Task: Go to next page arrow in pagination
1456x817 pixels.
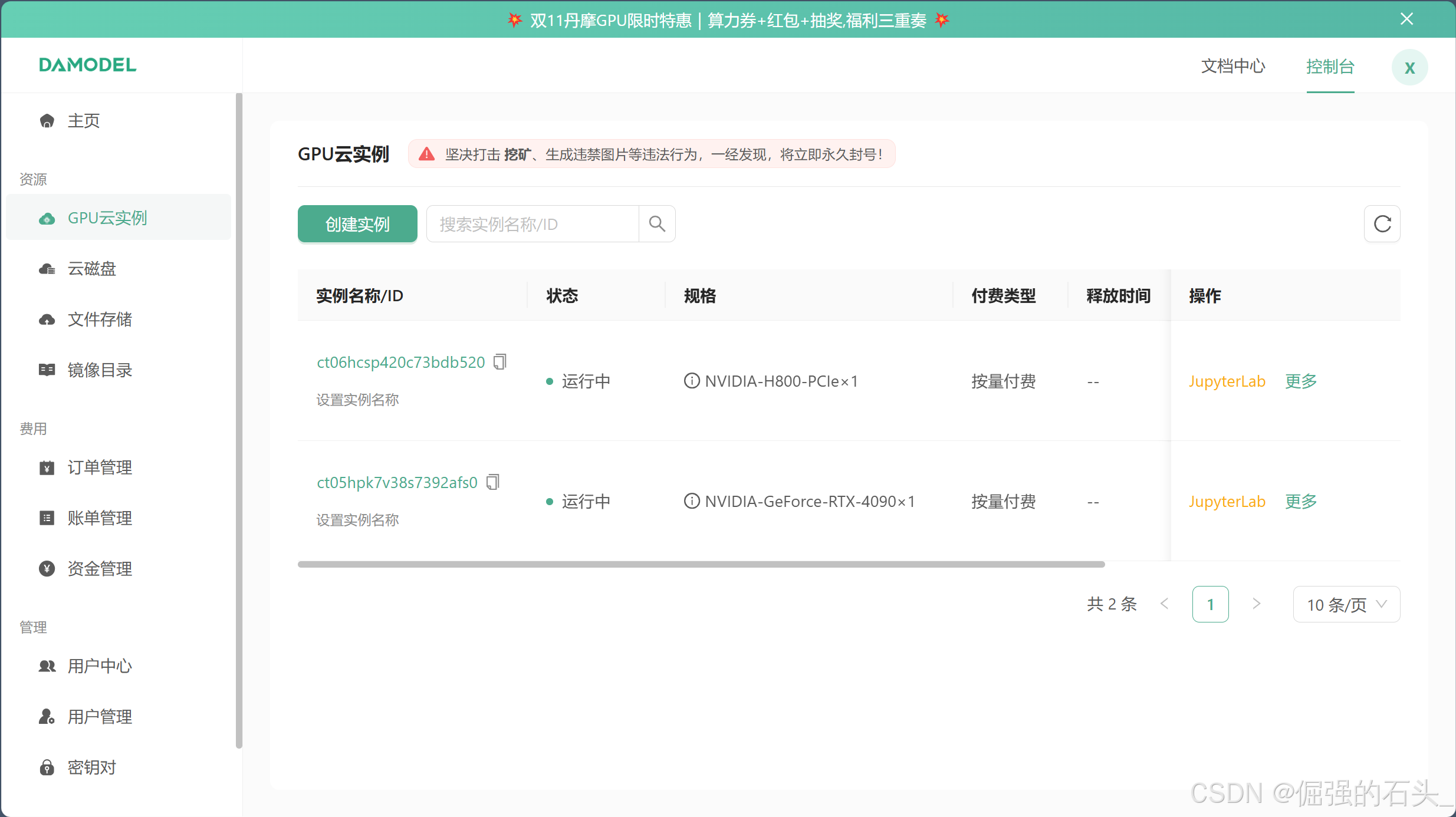Action: (x=1256, y=604)
